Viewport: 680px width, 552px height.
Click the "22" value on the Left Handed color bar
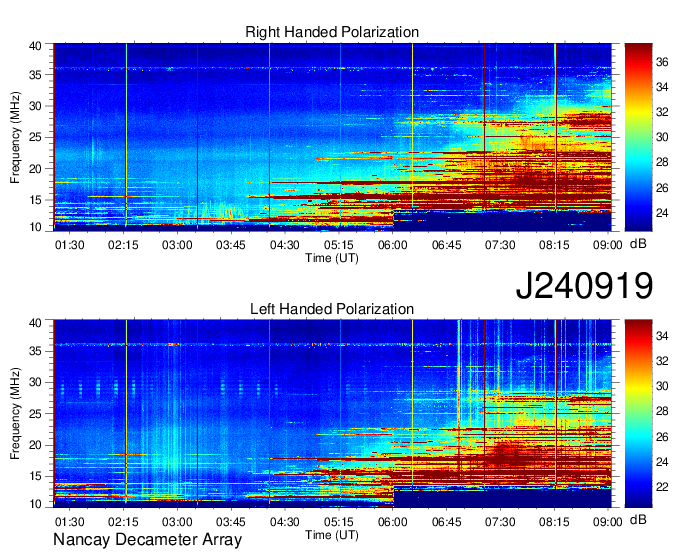pyautogui.click(x=662, y=487)
